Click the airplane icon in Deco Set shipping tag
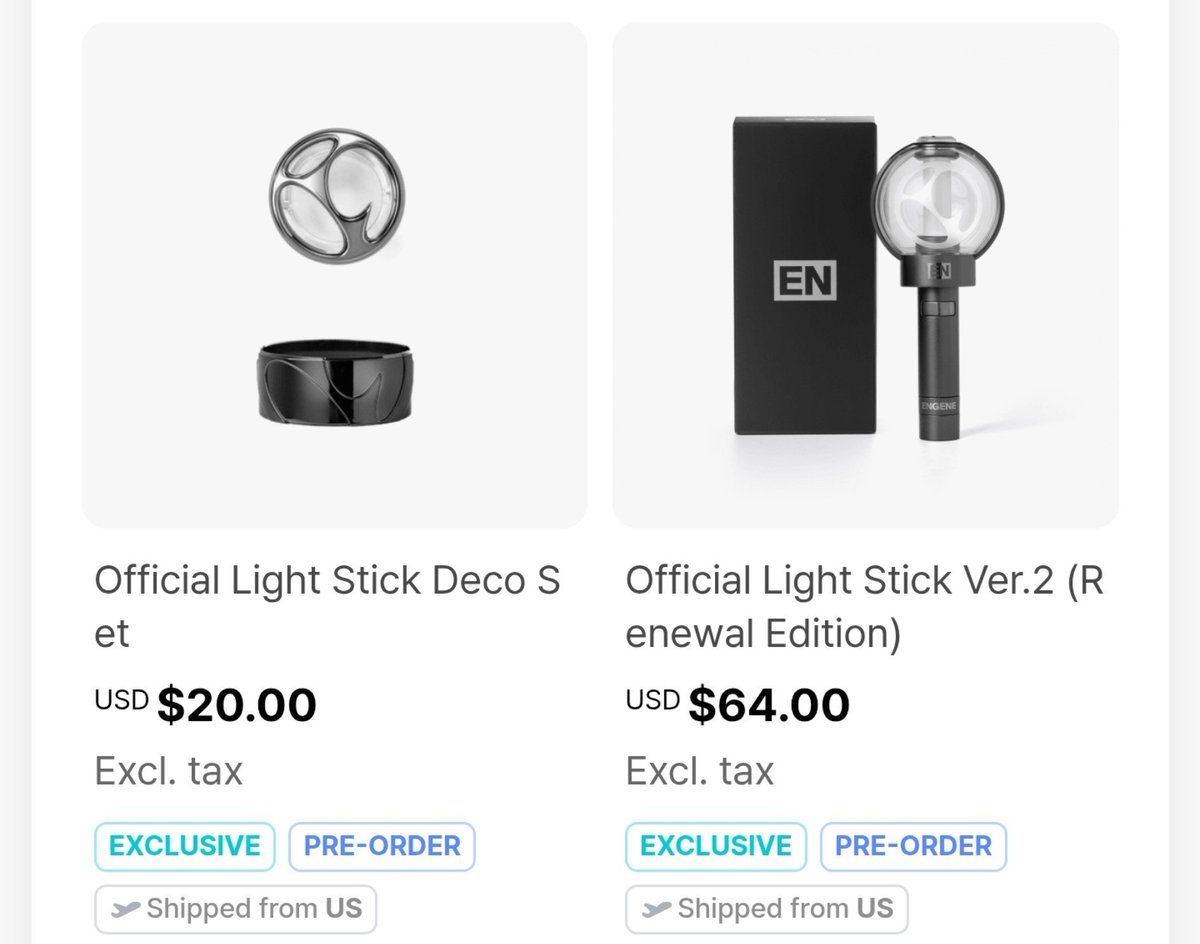Image resolution: width=1200 pixels, height=944 pixels. [126, 909]
